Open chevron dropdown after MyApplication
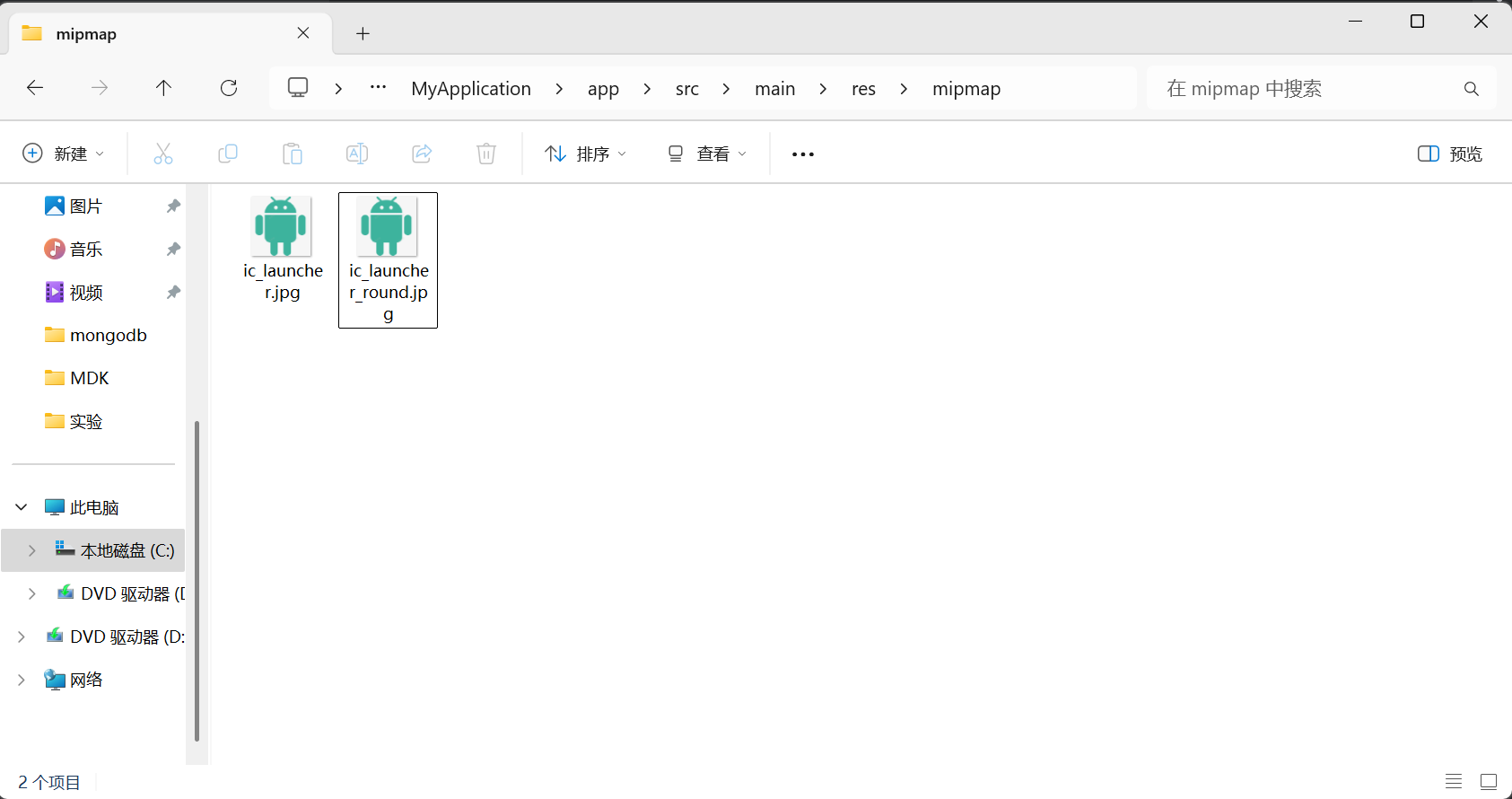This screenshot has height=799, width=1512. [559, 88]
